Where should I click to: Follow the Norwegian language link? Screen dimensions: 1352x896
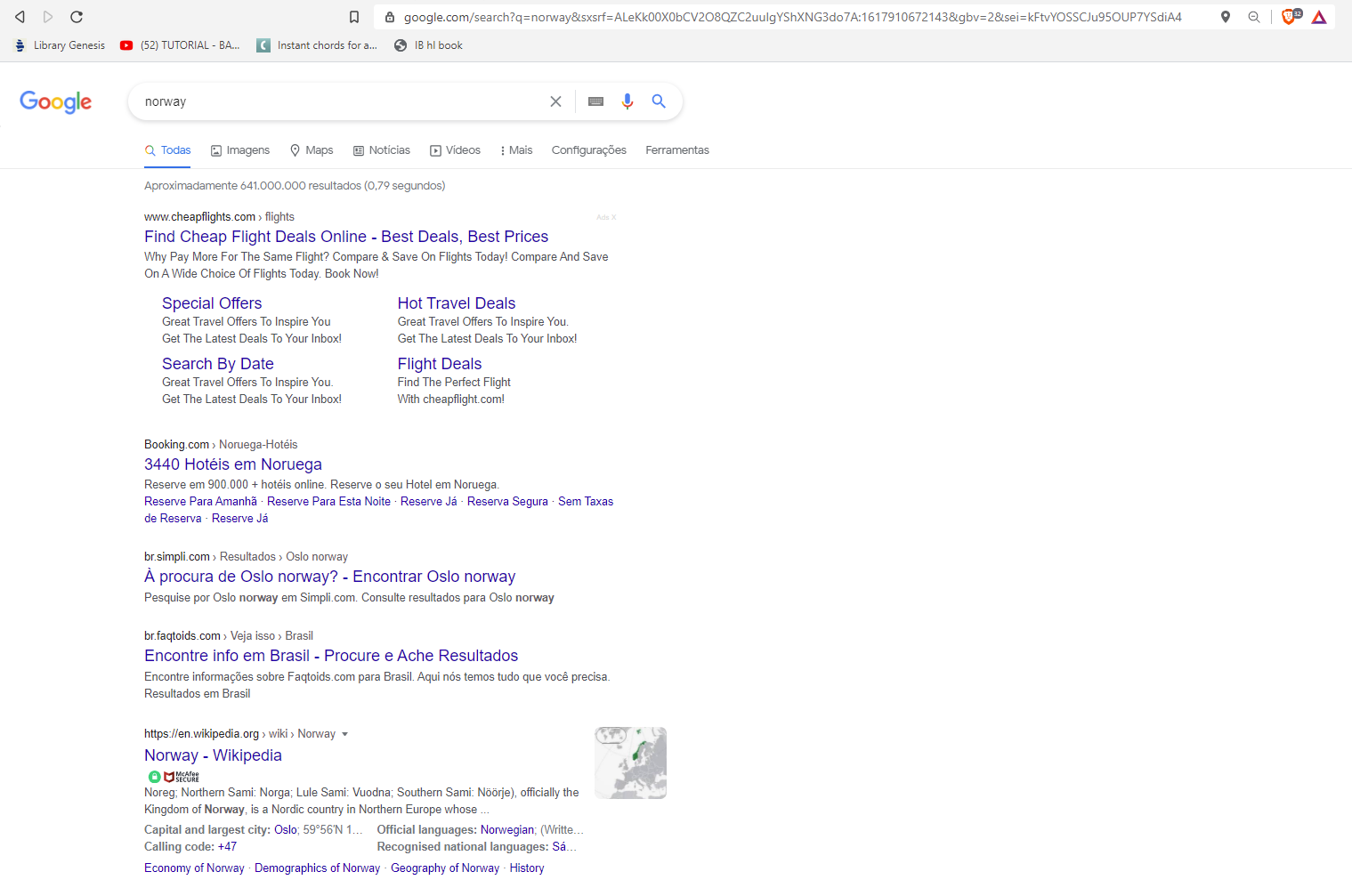point(507,830)
